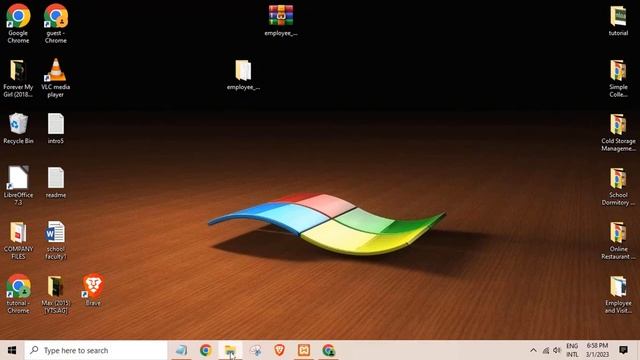Open File Explorer from the taskbar
This screenshot has height=360, width=640.
tap(230, 350)
